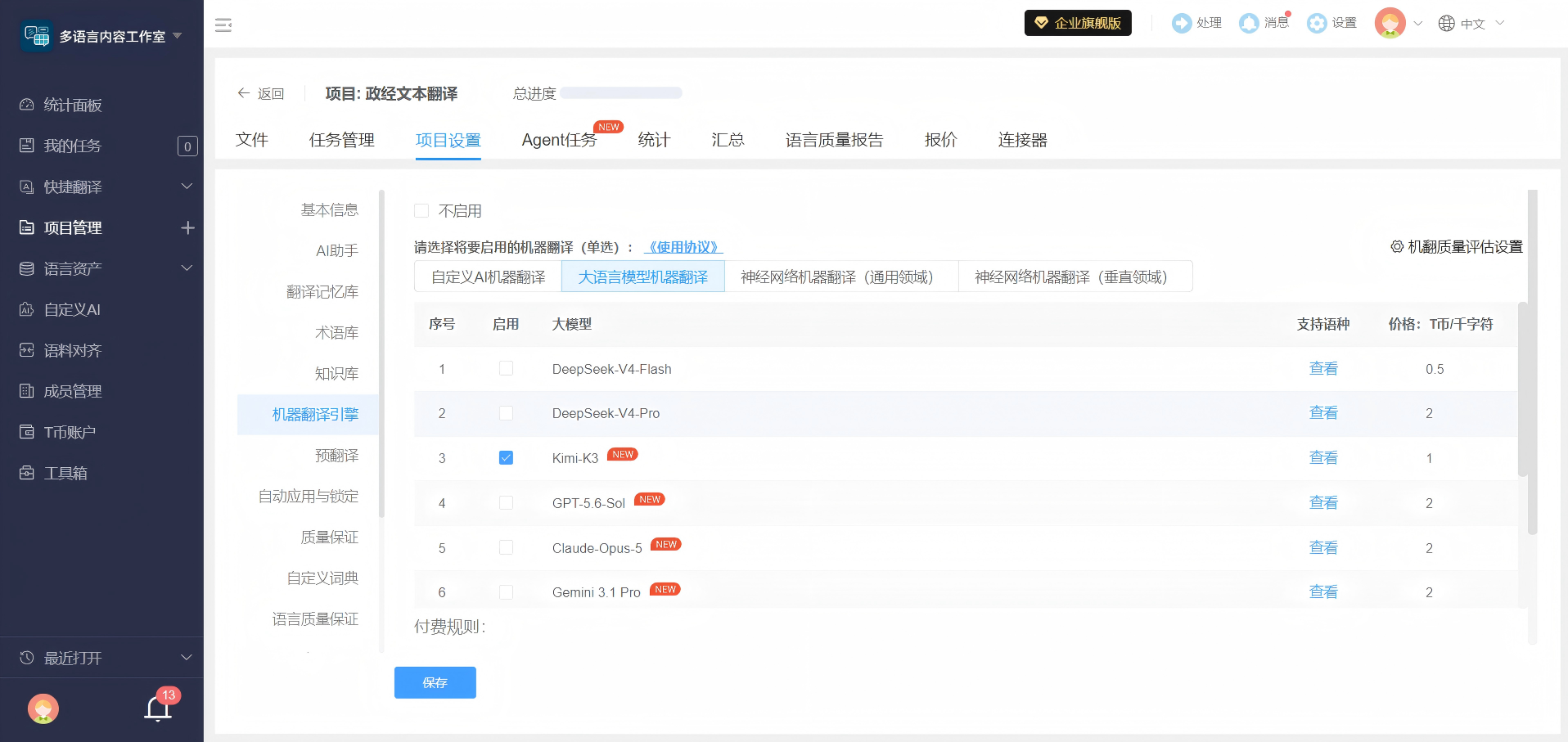1568x742 pixels.
Task: Click the 总进度 progress bar
Action: point(621,93)
